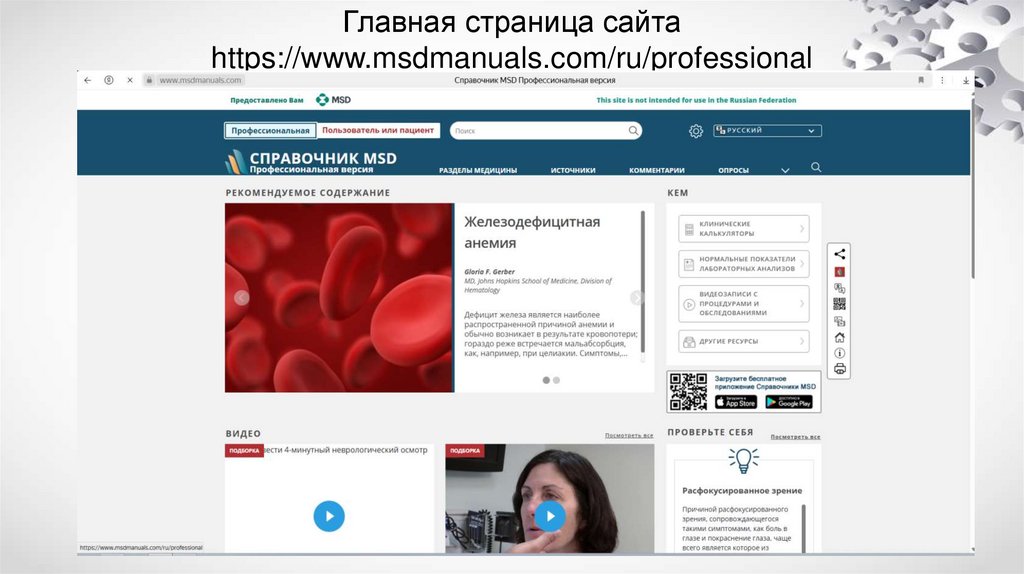
Task: Click the QR code icon in side toolbar
Action: click(x=840, y=304)
